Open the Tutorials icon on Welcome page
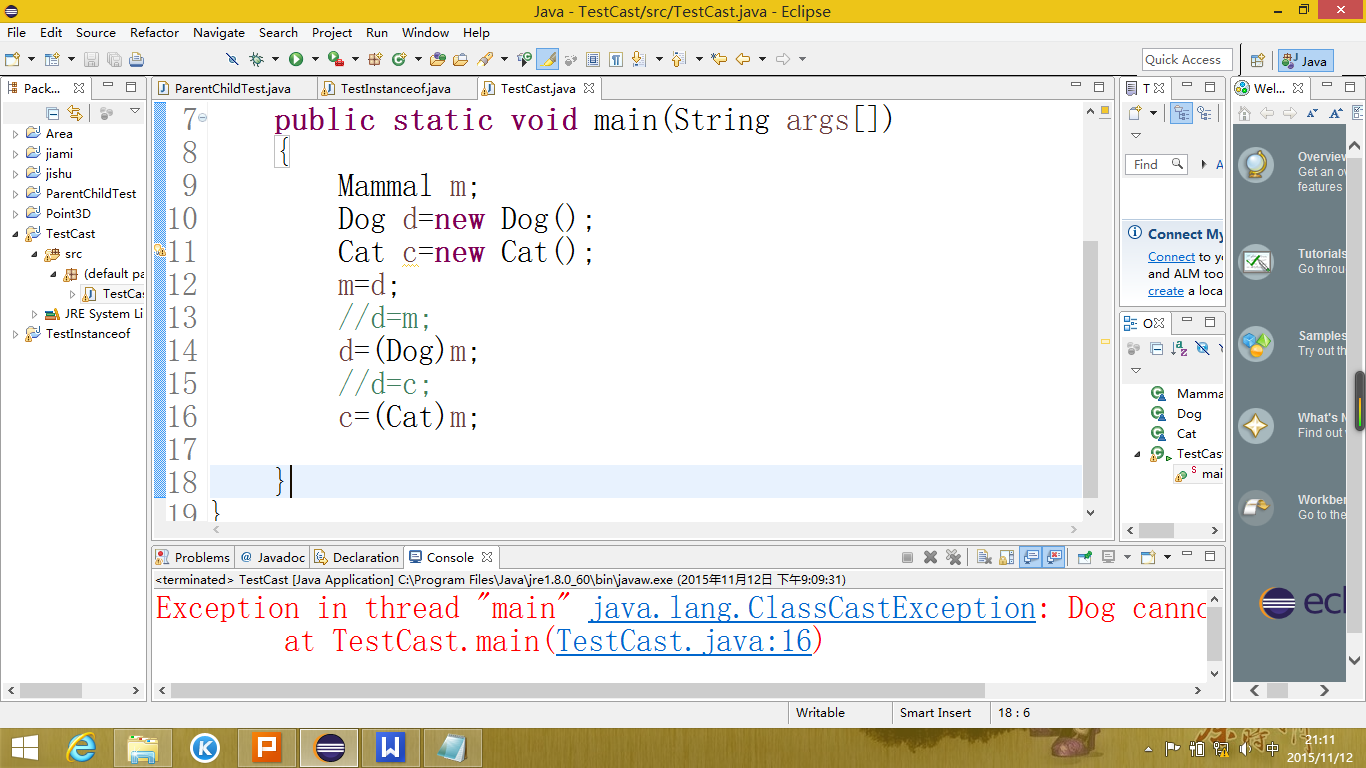This screenshot has width=1366, height=768. point(1256,262)
